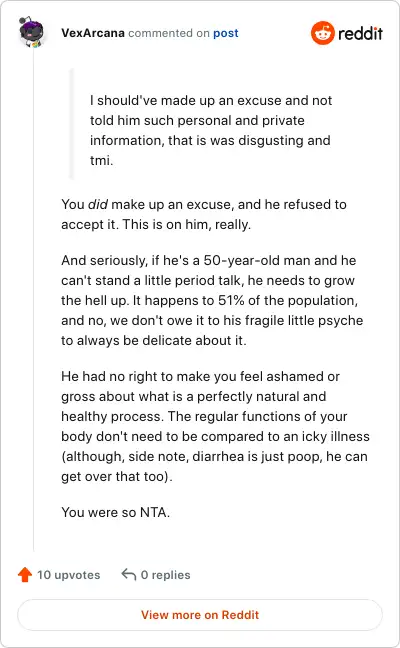Click the reply arrow icon

[x=129, y=574]
